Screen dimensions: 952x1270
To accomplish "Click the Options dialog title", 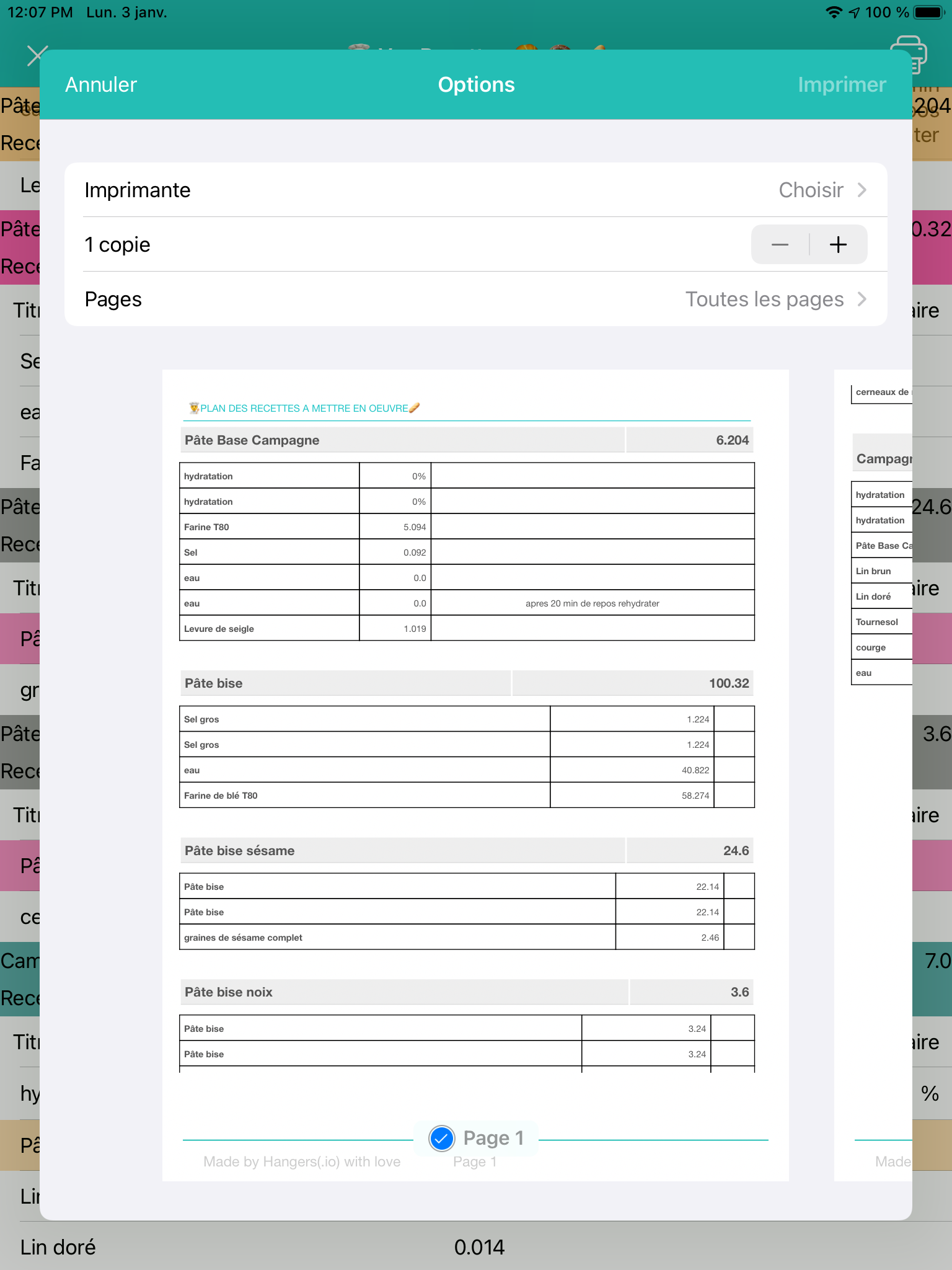I will tap(476, 84).
